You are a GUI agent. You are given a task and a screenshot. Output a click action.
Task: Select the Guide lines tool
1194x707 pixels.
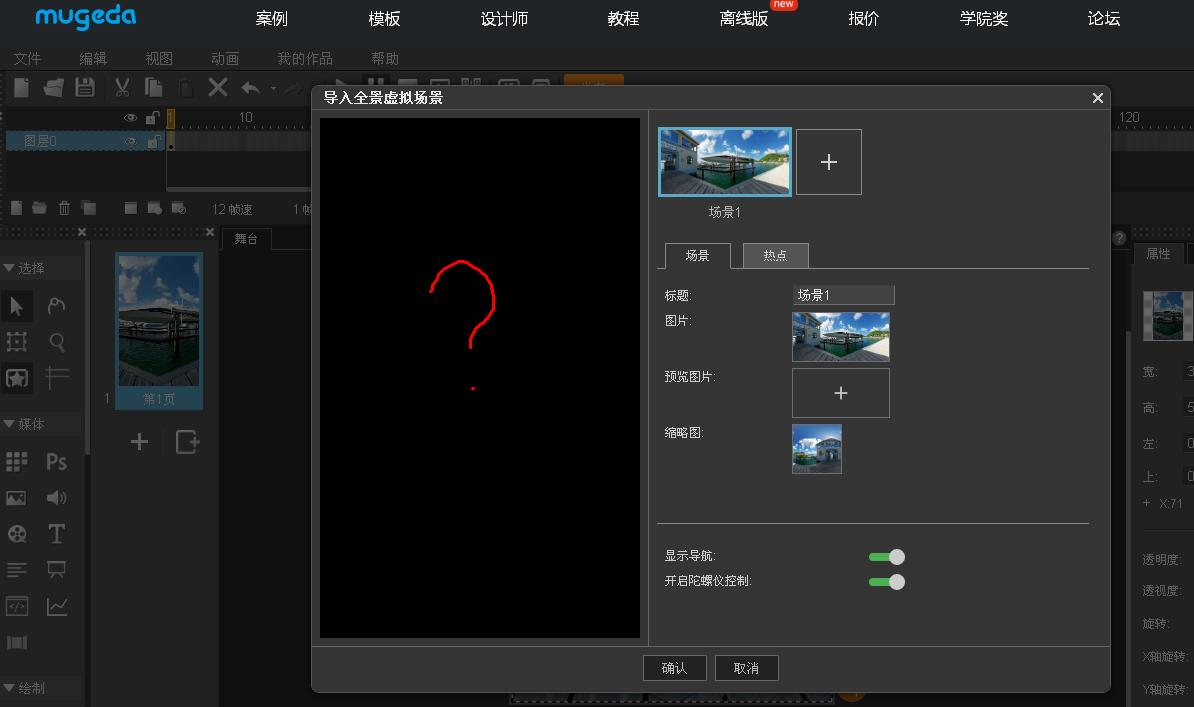click(x=56, y=377)
